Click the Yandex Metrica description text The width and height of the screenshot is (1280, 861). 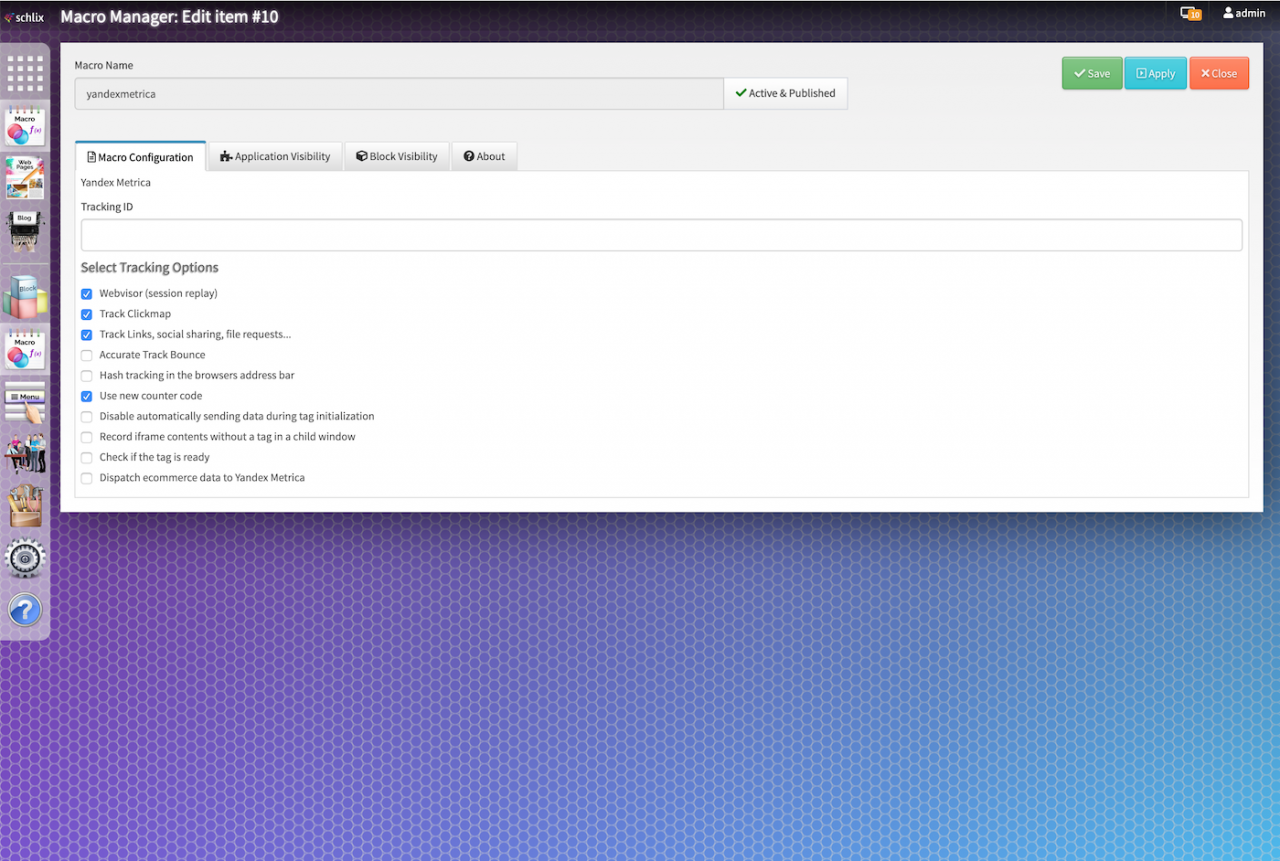[x=116, y=183]
